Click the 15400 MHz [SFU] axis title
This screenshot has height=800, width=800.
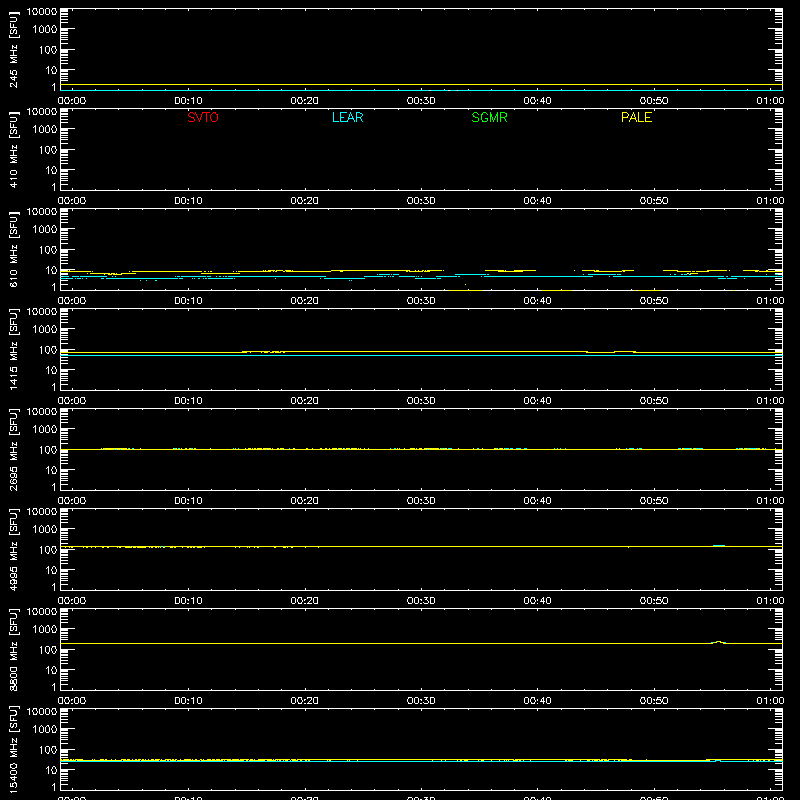pyautogui.click(x=13, y=749)
